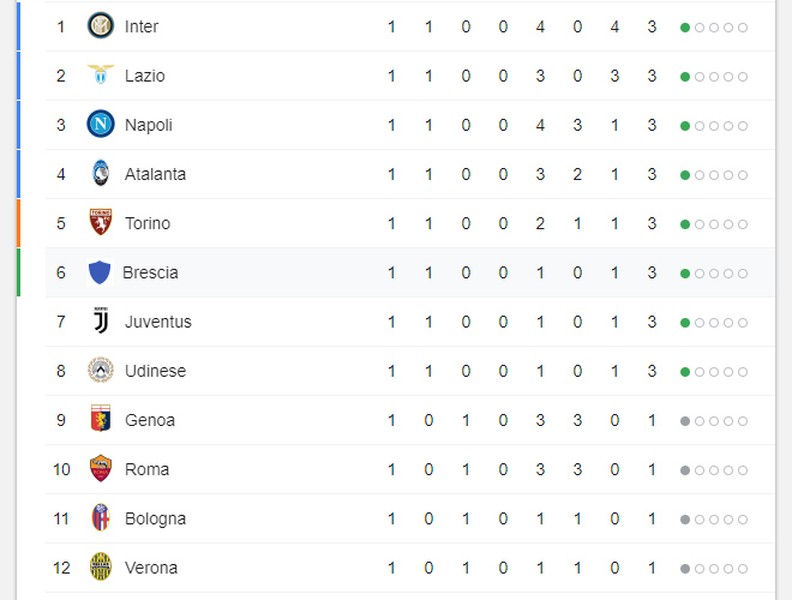Click the Torino bull crest
This screenshot has width=792, height=600.
point(101,222)
